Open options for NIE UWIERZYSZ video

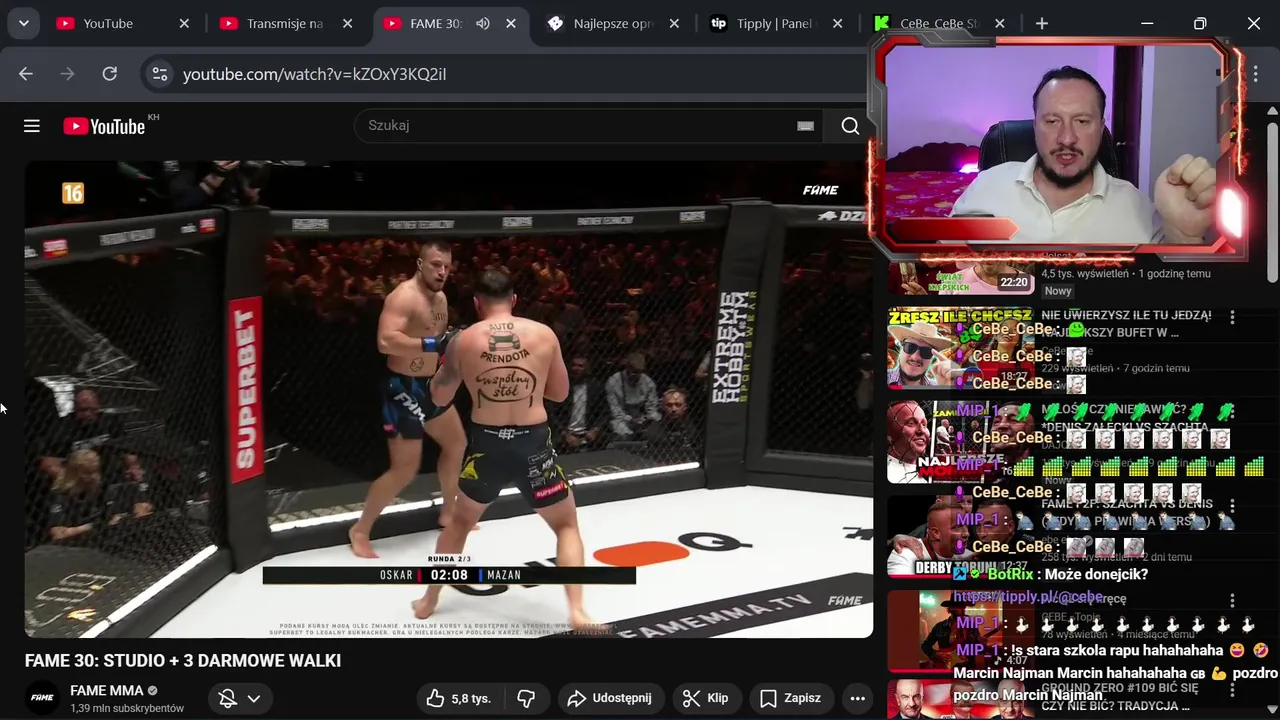pos(1232,317)
